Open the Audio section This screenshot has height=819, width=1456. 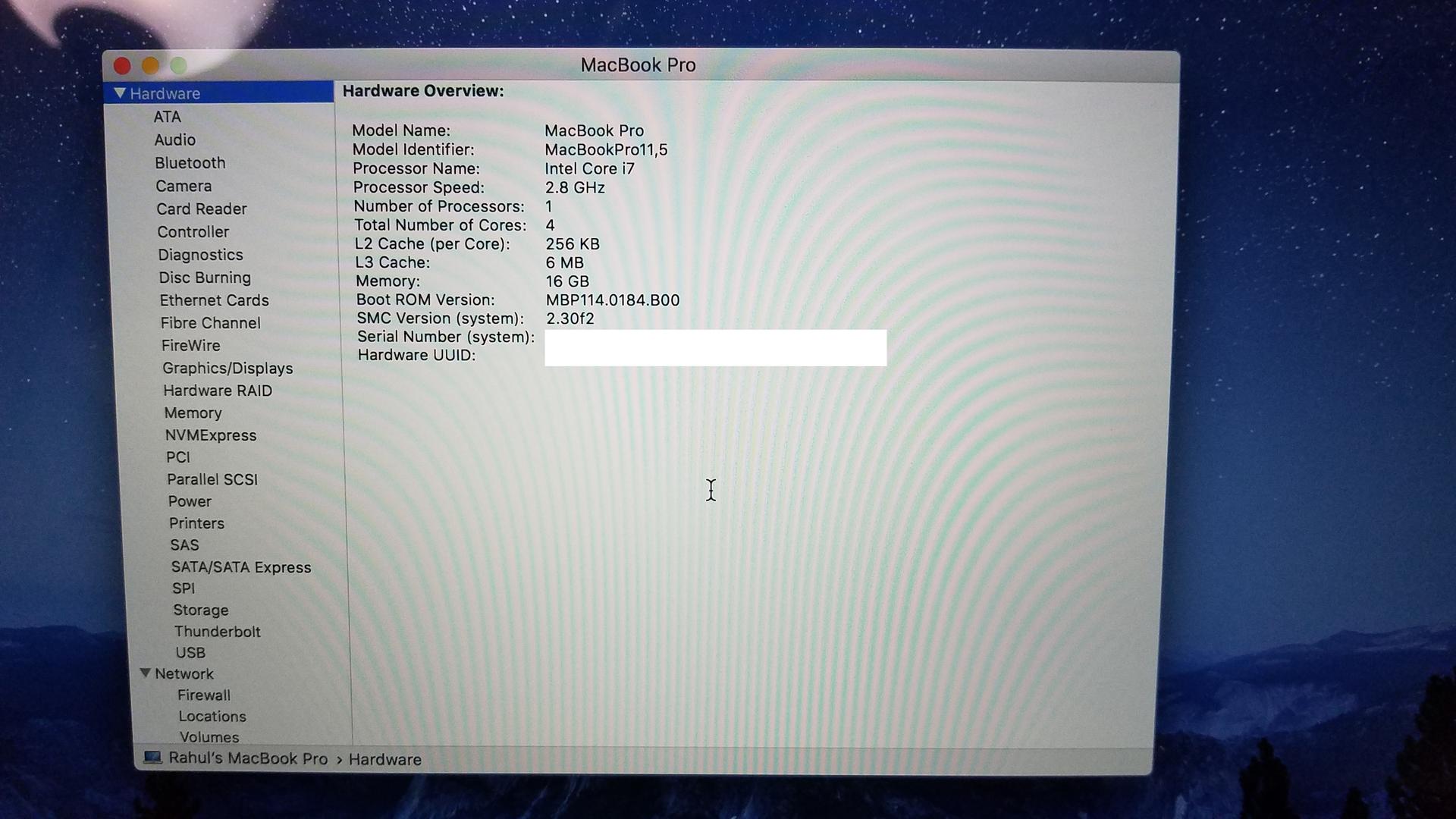[x=174, y=140]
